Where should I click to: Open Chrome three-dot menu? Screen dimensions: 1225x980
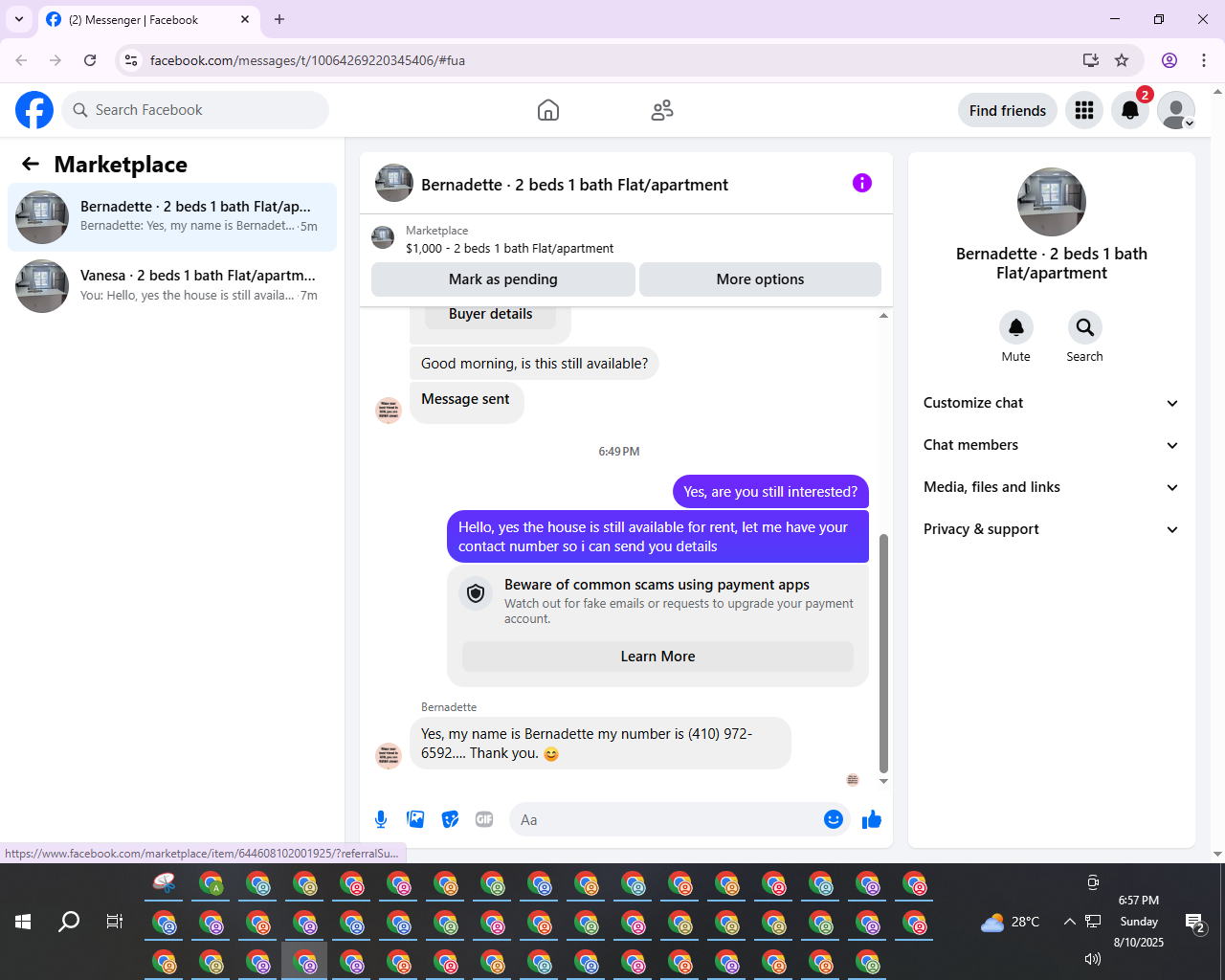[x=1204, y=60]
